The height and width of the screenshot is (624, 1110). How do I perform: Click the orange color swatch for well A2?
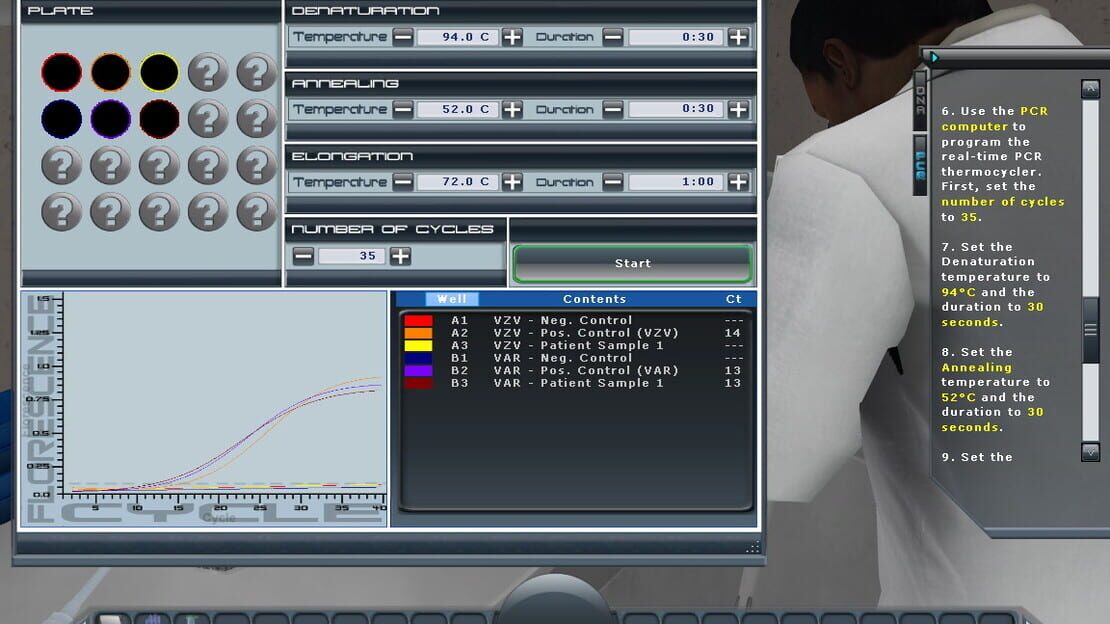pos(418,333)
